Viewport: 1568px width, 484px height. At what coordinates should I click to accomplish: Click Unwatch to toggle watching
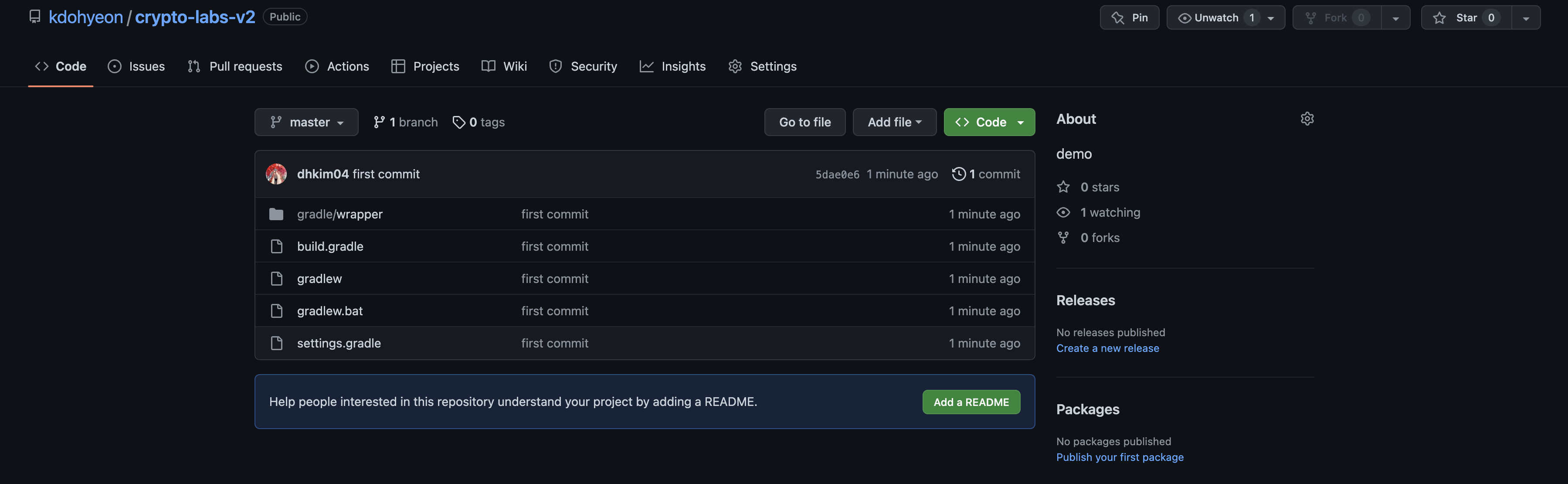pyautogui.click(x=1216, y=17)
